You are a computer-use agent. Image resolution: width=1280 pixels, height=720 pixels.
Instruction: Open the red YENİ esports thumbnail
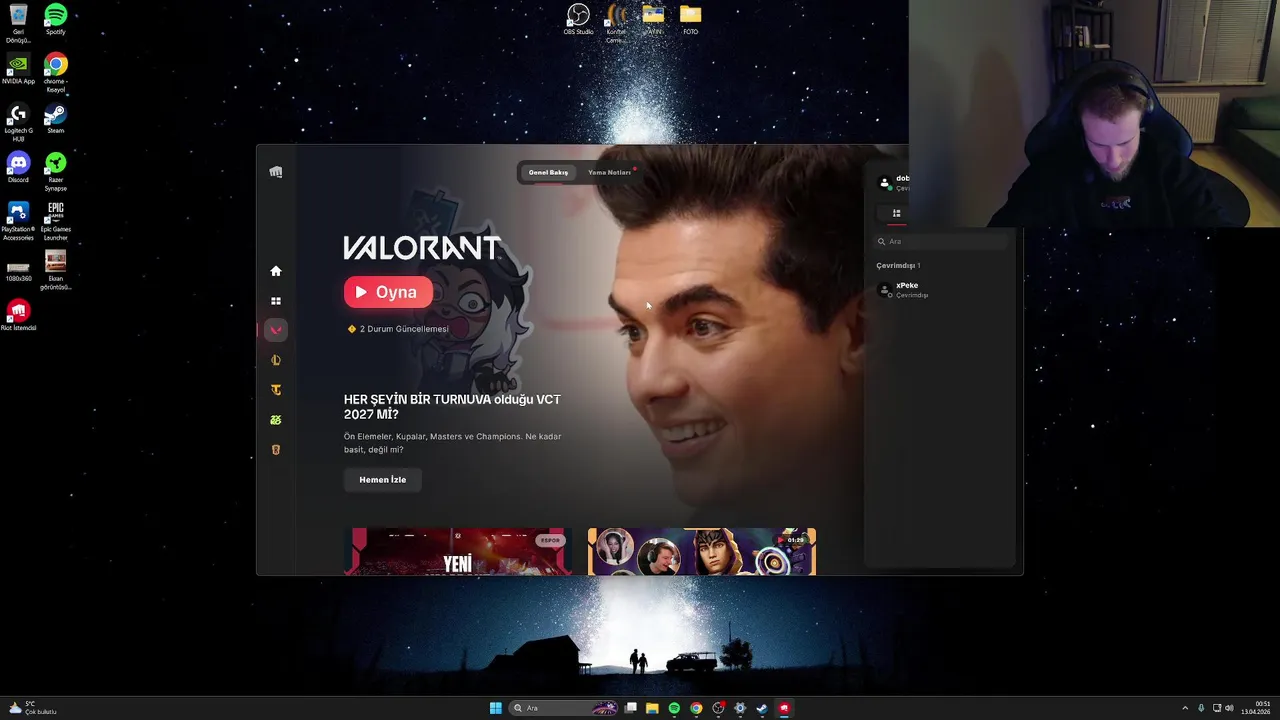pos(458,552)
